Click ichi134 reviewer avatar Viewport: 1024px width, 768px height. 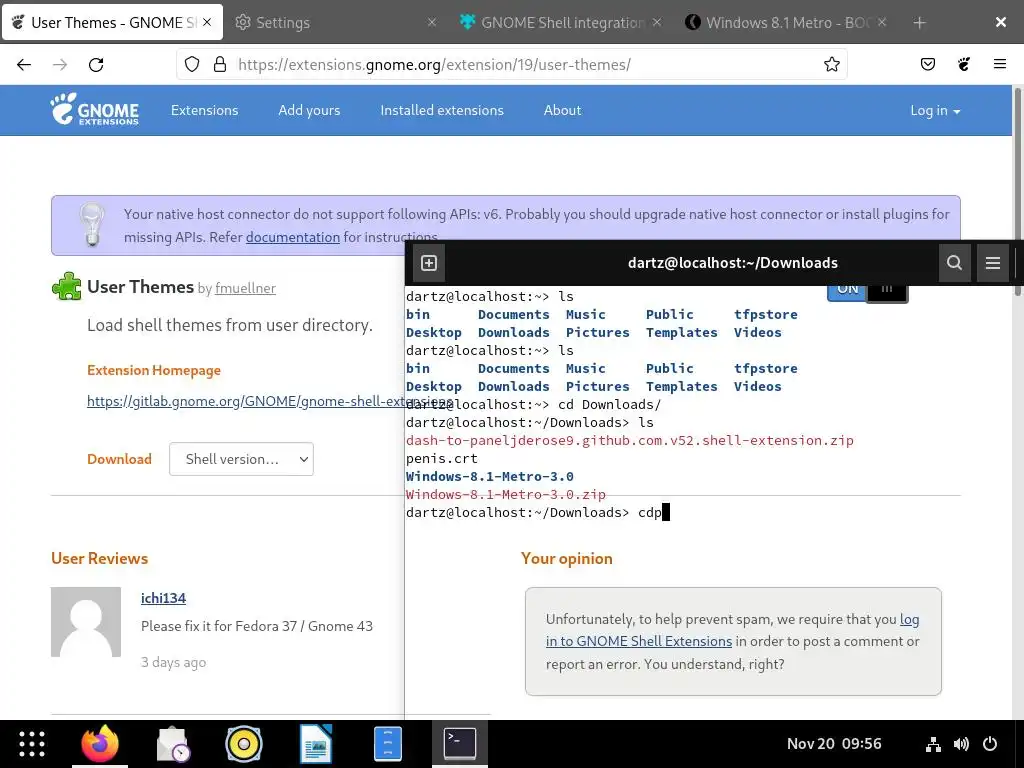pos(86,622)
